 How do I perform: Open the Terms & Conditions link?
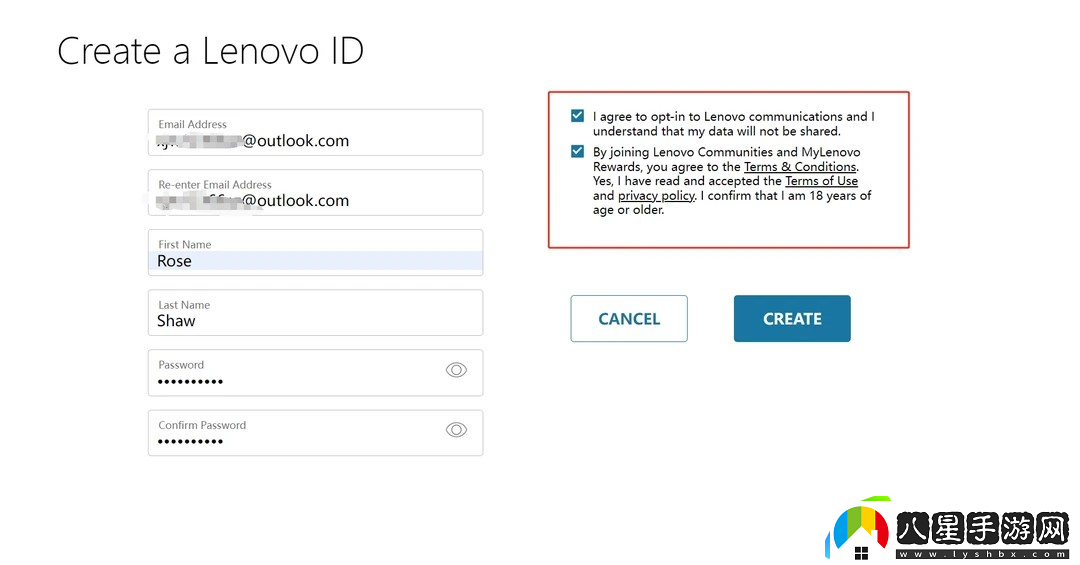click(x=800, y=167)
